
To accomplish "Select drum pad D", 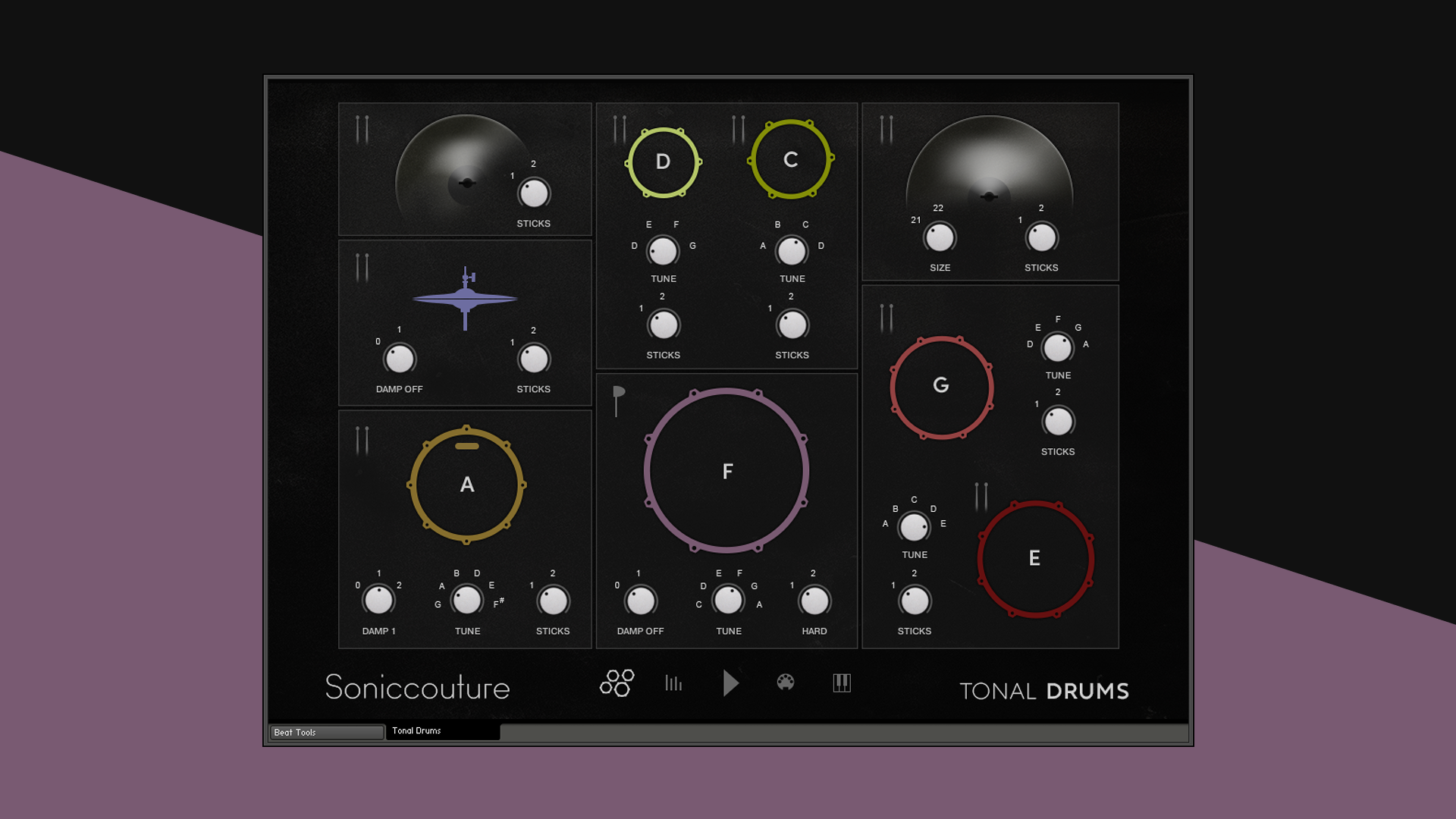I will 664,161.
